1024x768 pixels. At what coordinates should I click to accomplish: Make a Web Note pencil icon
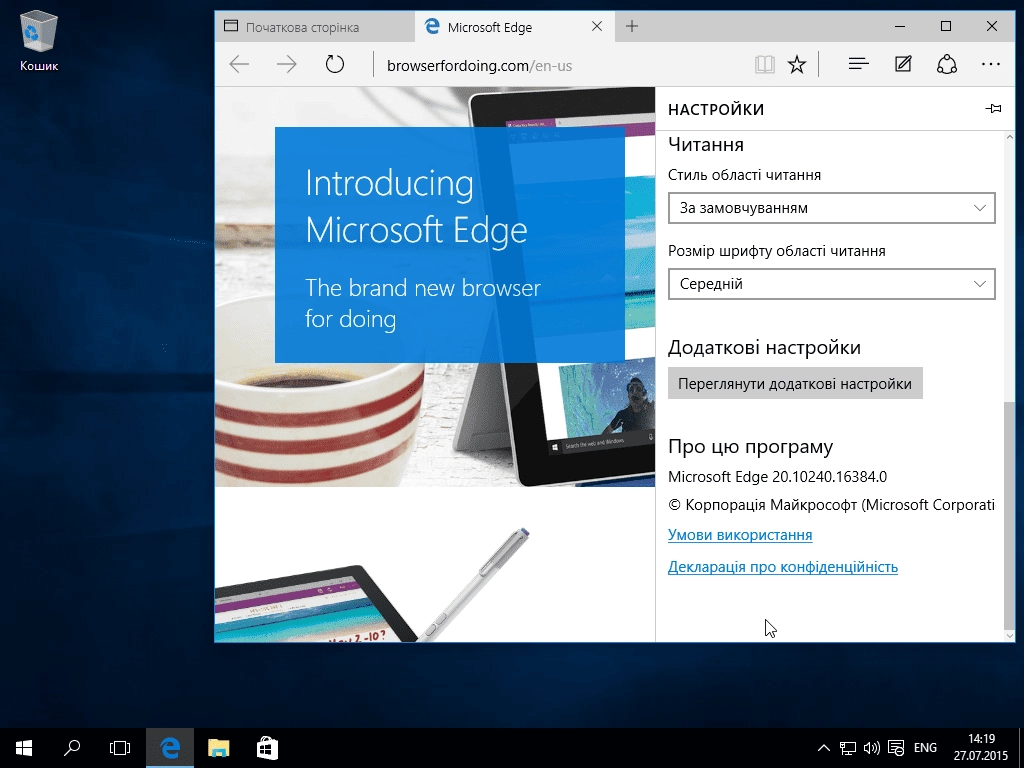[903, 64]
